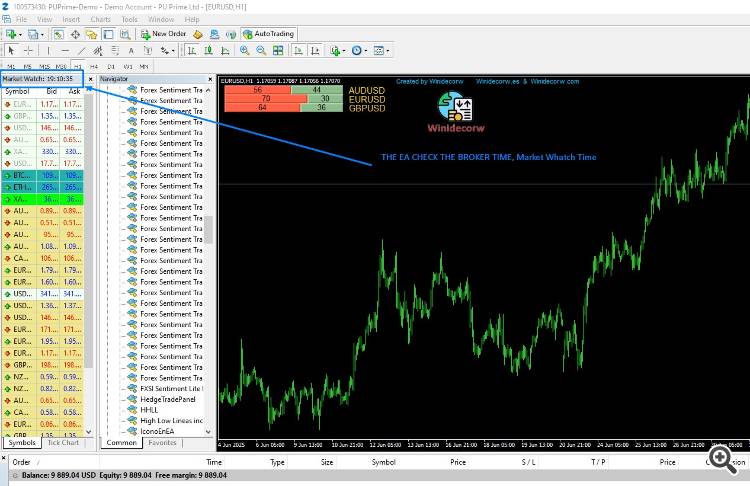Screen dimensions: 750x486
Task: Toggle chart Auto Scroll
Action: click(x=298, y=50)
